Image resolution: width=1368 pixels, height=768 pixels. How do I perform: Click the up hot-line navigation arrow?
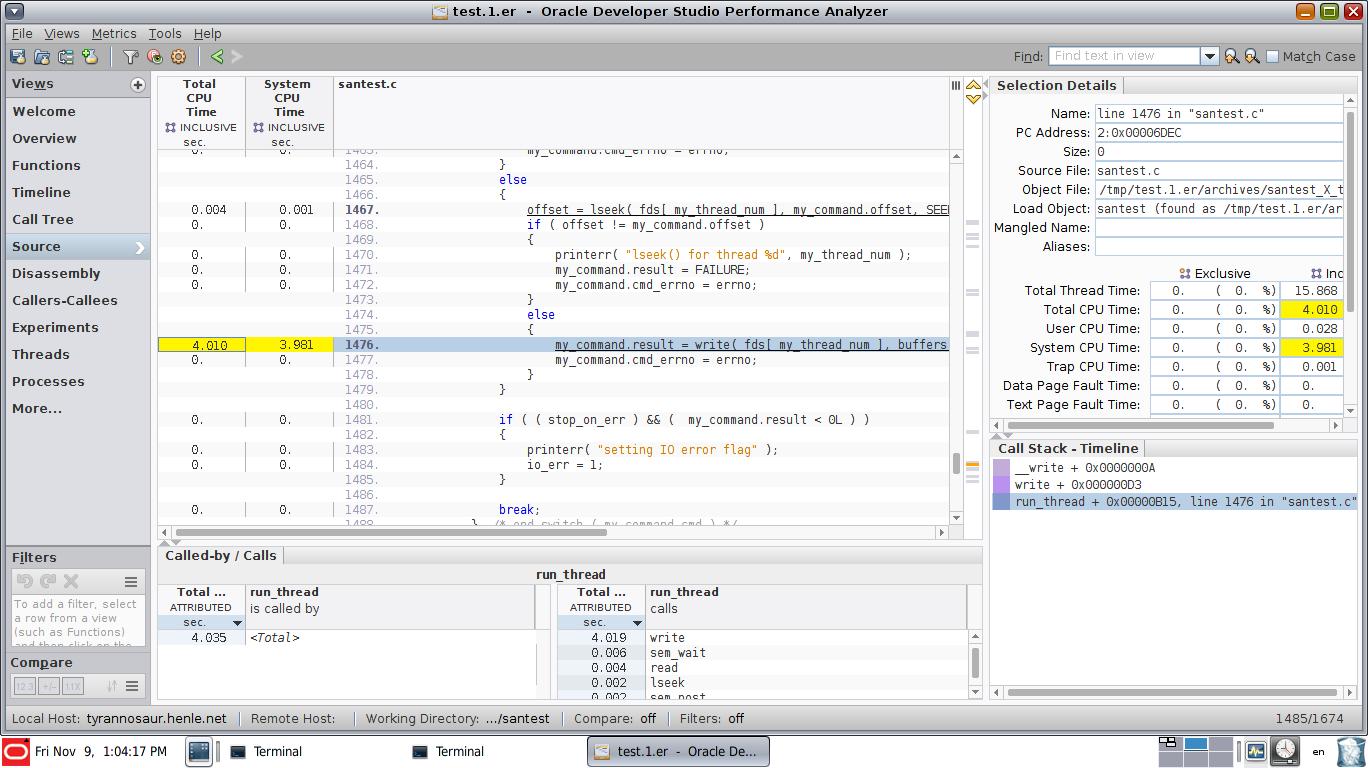[x=973, y=86]
